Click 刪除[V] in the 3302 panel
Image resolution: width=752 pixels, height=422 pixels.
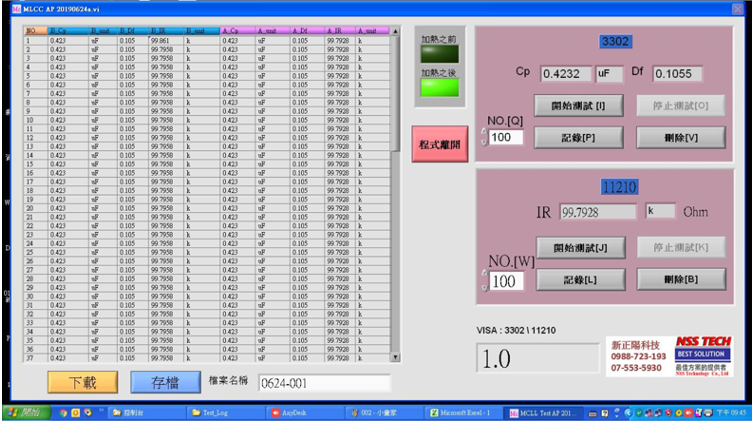point(681,137)
